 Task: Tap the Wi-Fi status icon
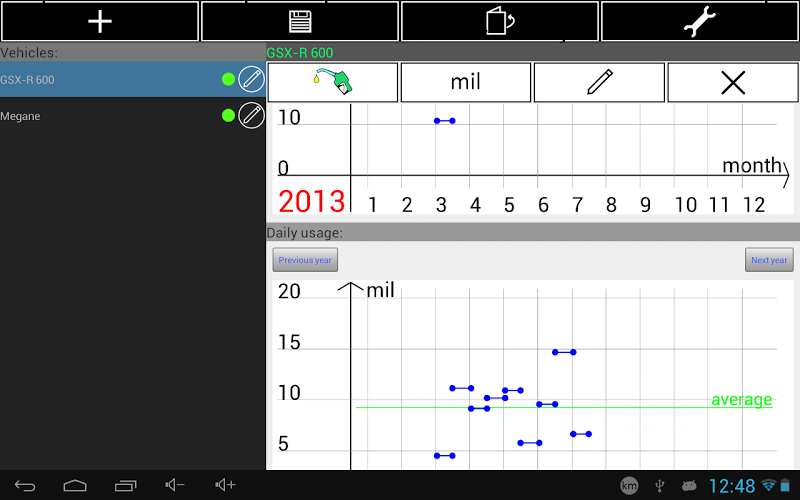point(768,485)
